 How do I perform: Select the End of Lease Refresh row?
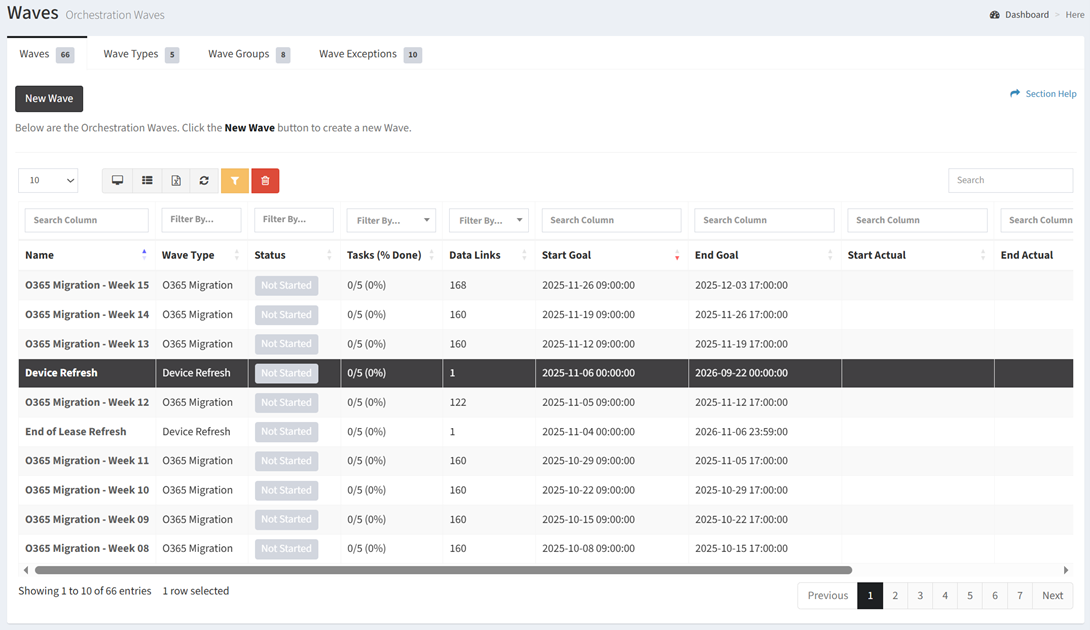[x=76, y=432]
